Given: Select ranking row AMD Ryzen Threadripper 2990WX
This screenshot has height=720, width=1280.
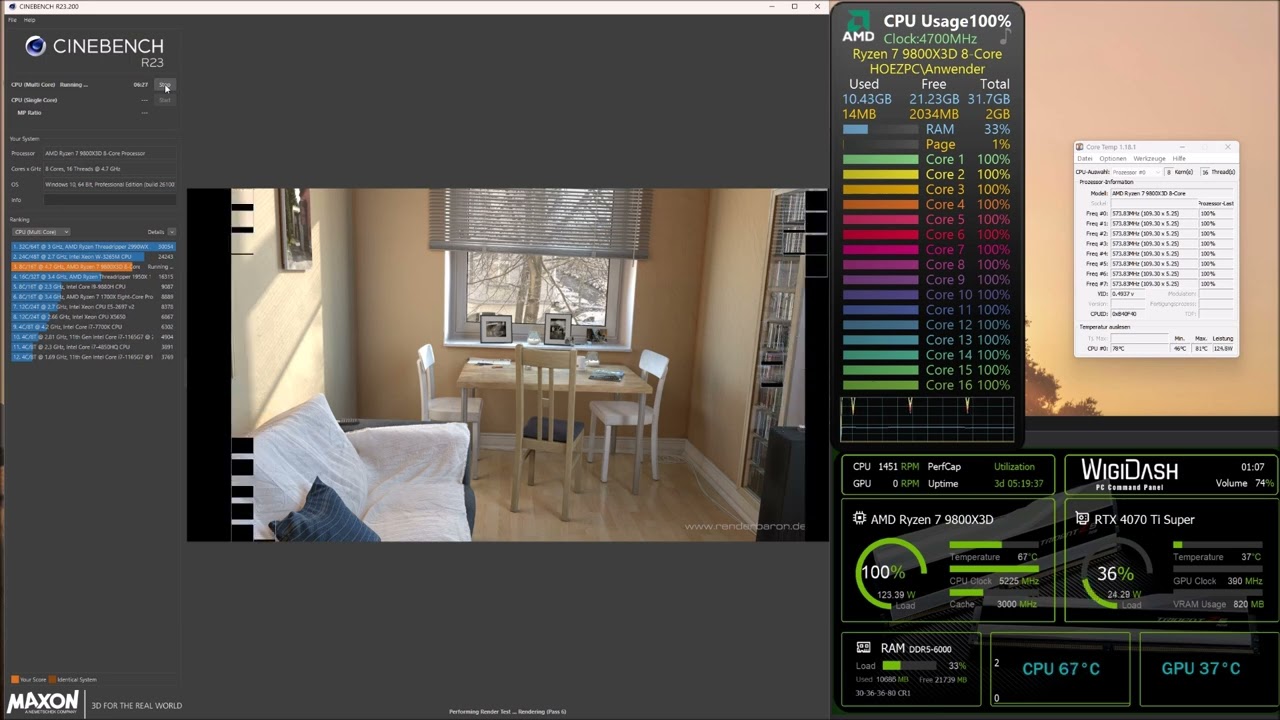Looking at the screenshot, I should tap(93, 247).
